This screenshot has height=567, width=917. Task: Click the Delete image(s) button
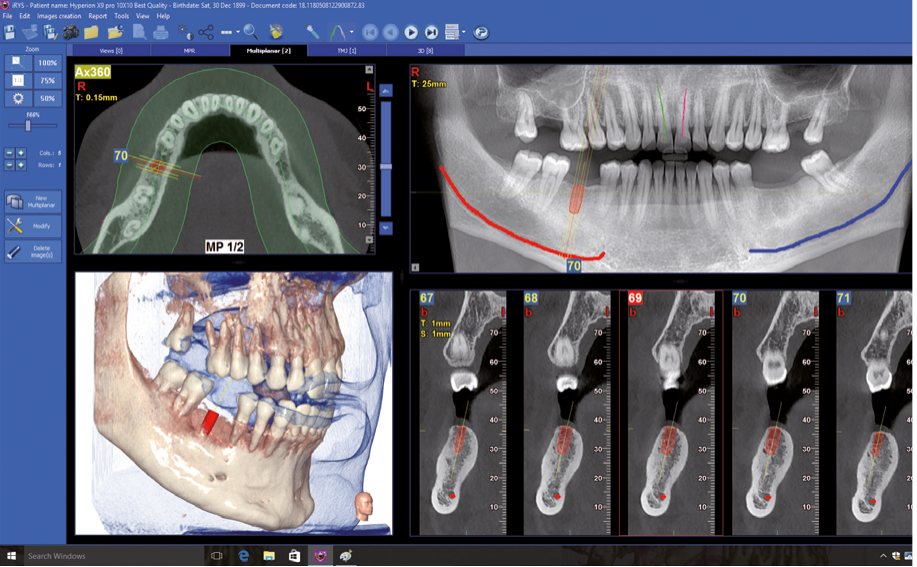pos(33,252)
